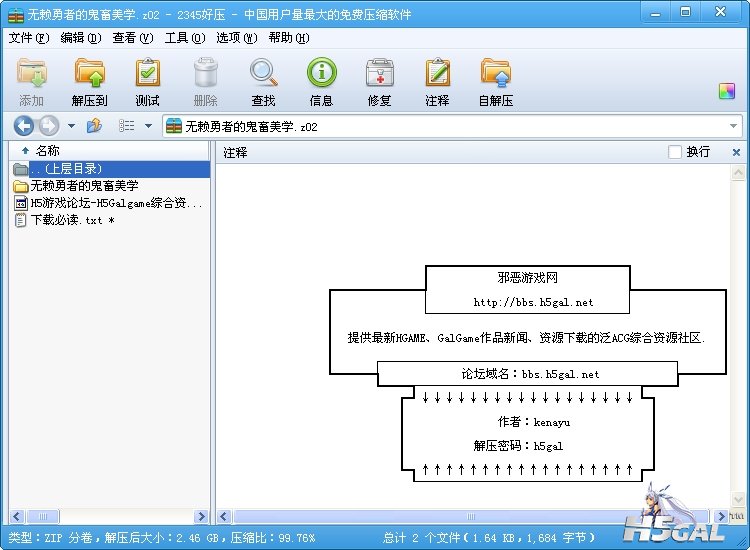
Task: Click the status bar 类型：ZIP 分卷 text
Action: click(x=50, y=538)
